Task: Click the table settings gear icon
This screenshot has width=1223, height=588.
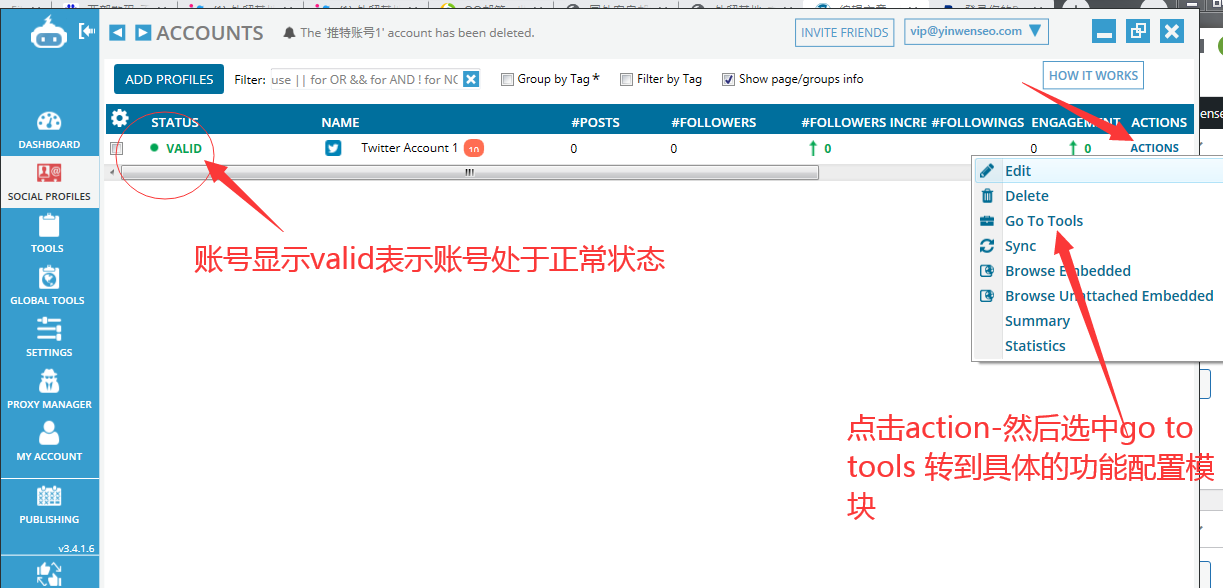Action: (x=119, y=118)
